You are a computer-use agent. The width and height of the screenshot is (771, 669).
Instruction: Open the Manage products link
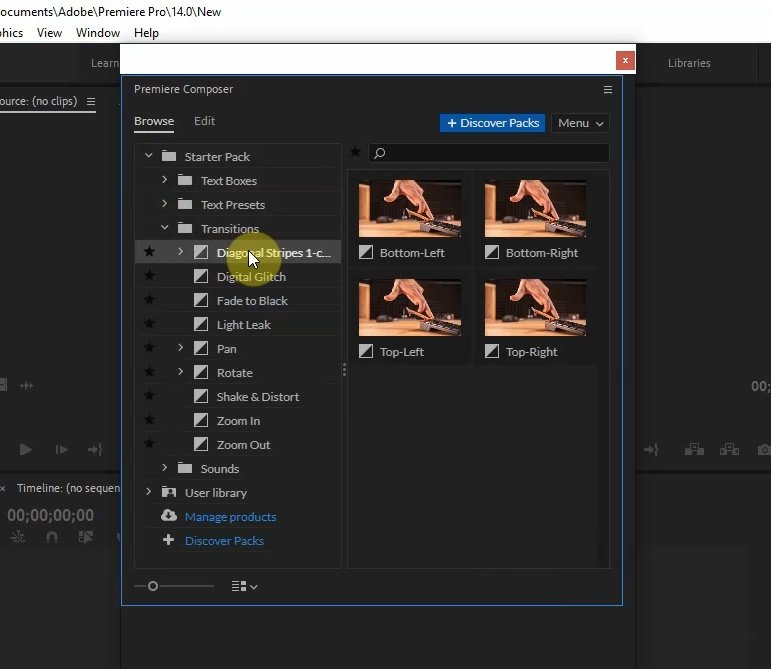[230, 517]
